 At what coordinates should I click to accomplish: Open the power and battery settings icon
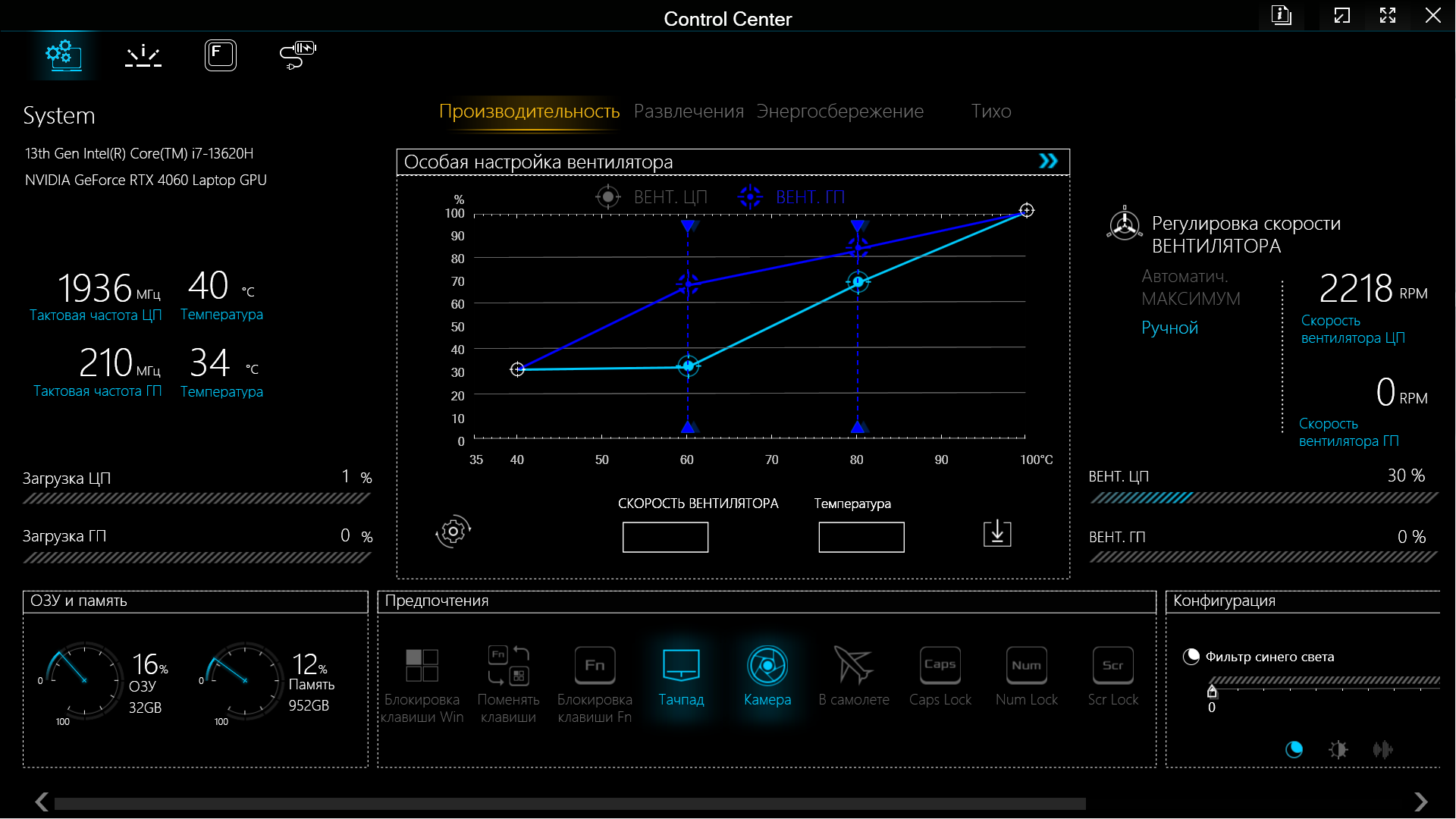pyautogui.click(x=297, y=55)
